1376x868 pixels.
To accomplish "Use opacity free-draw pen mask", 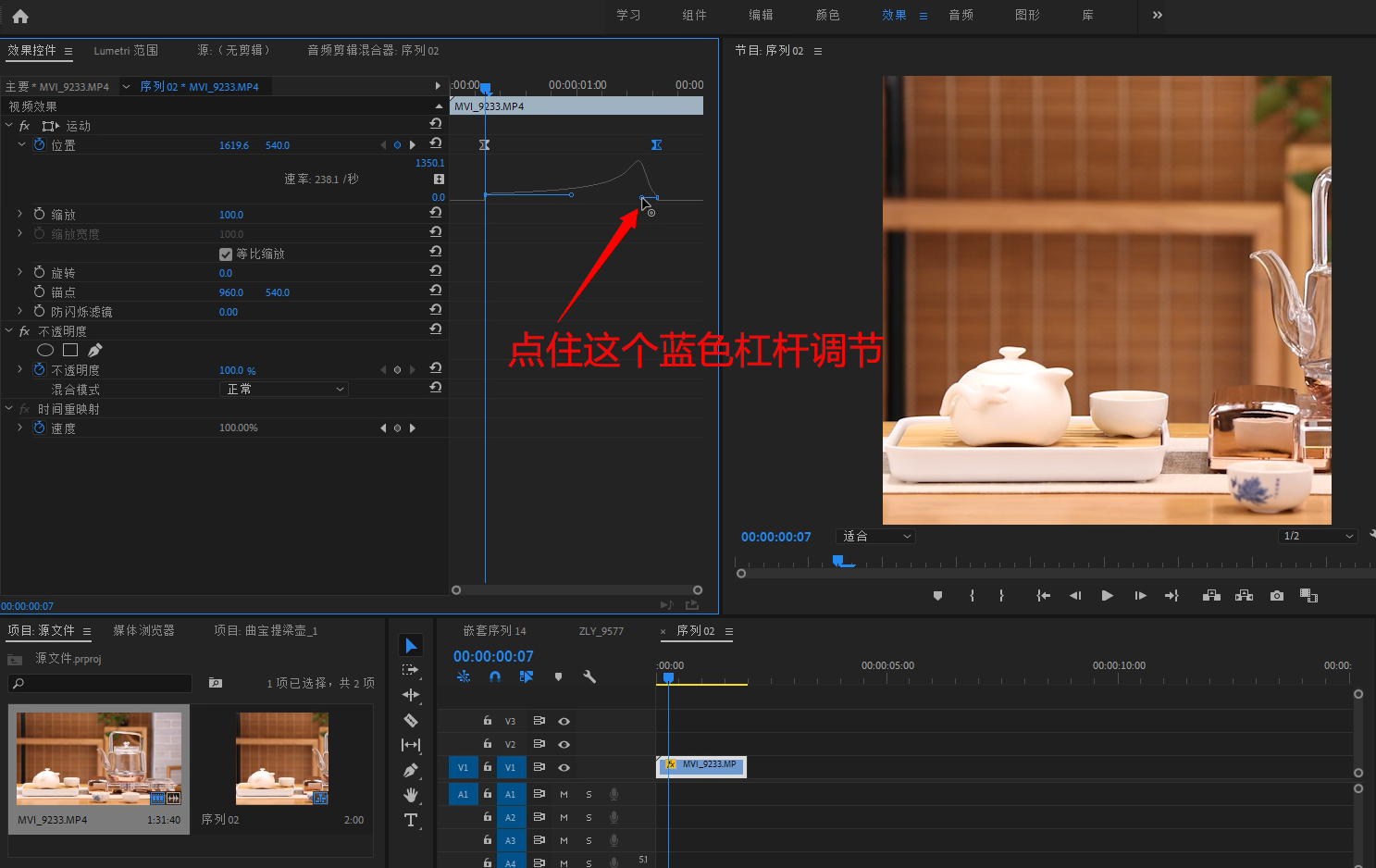I will click(94, 350).
